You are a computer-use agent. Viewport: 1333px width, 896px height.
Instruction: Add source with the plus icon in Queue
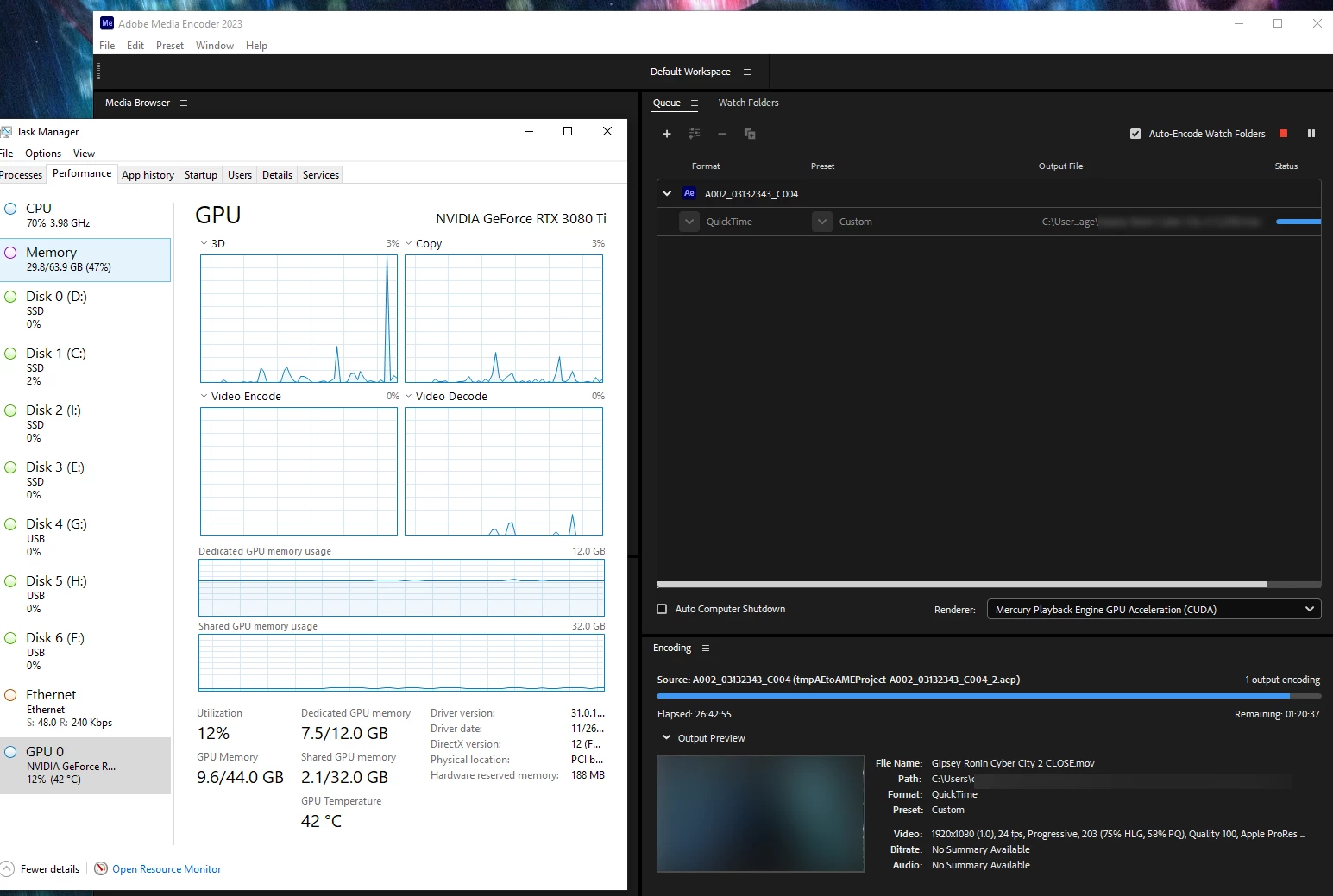tap(666, 134)
